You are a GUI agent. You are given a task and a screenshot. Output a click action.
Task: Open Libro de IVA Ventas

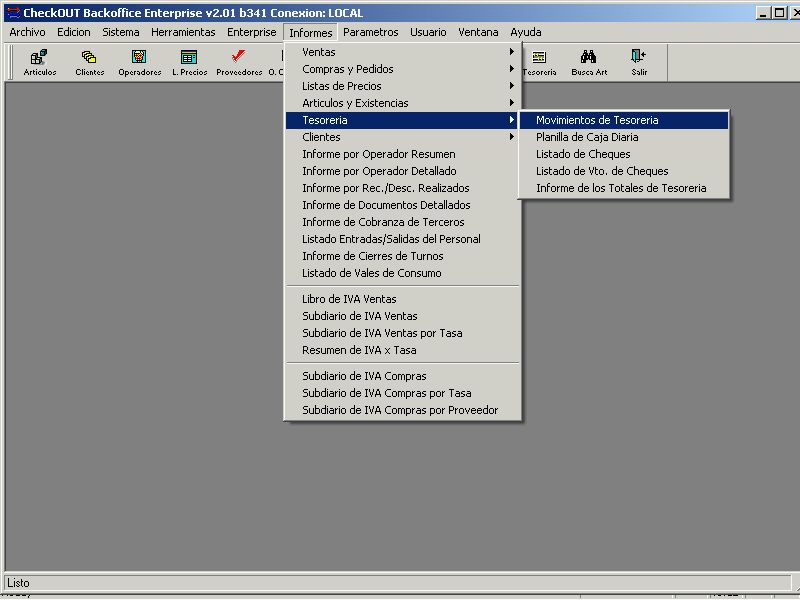403,299
